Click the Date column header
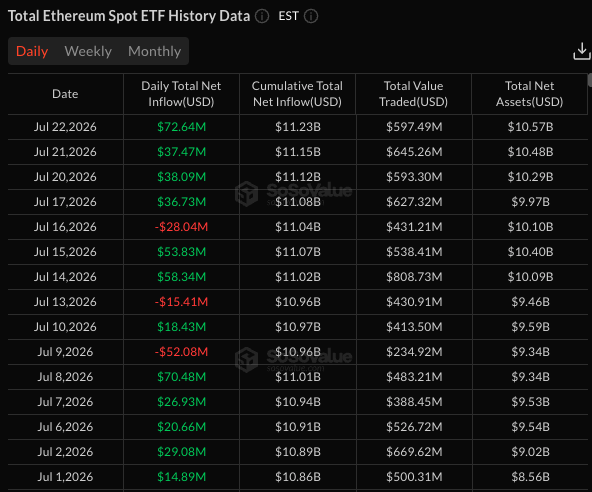The image size is (592, 492). tap(65, 94)
